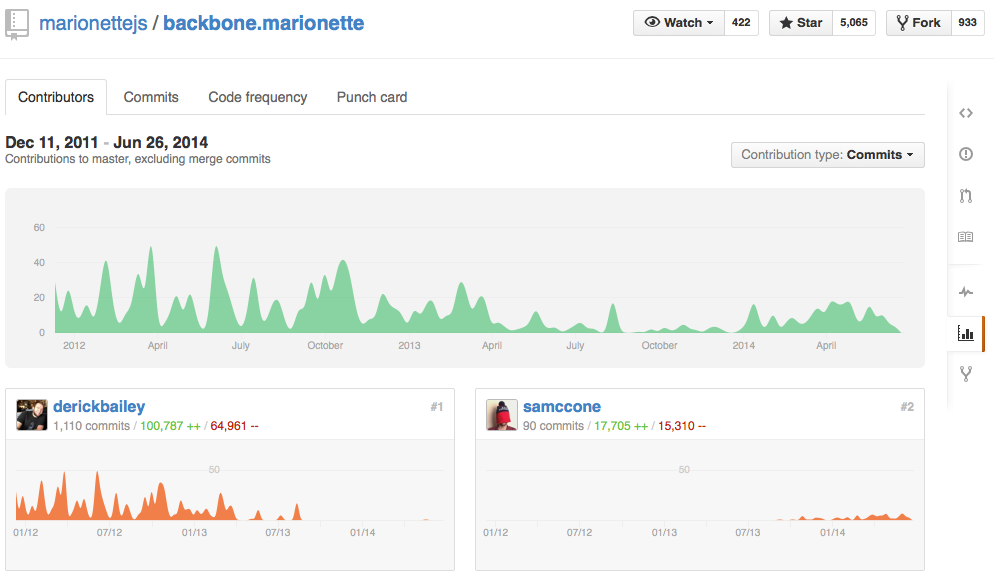
Task: Click the '17,705 ++' additions text
Action: click(621, 426)
